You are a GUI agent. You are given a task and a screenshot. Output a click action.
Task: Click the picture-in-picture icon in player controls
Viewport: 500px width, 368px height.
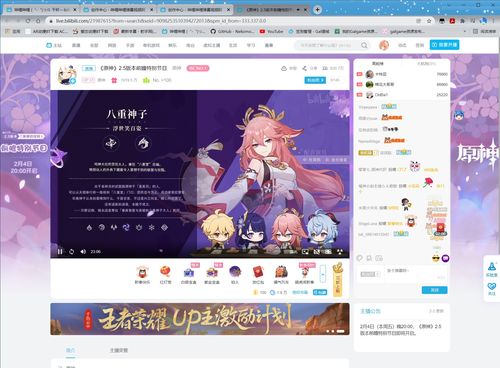pyautogui.click(x=305, y=251)
